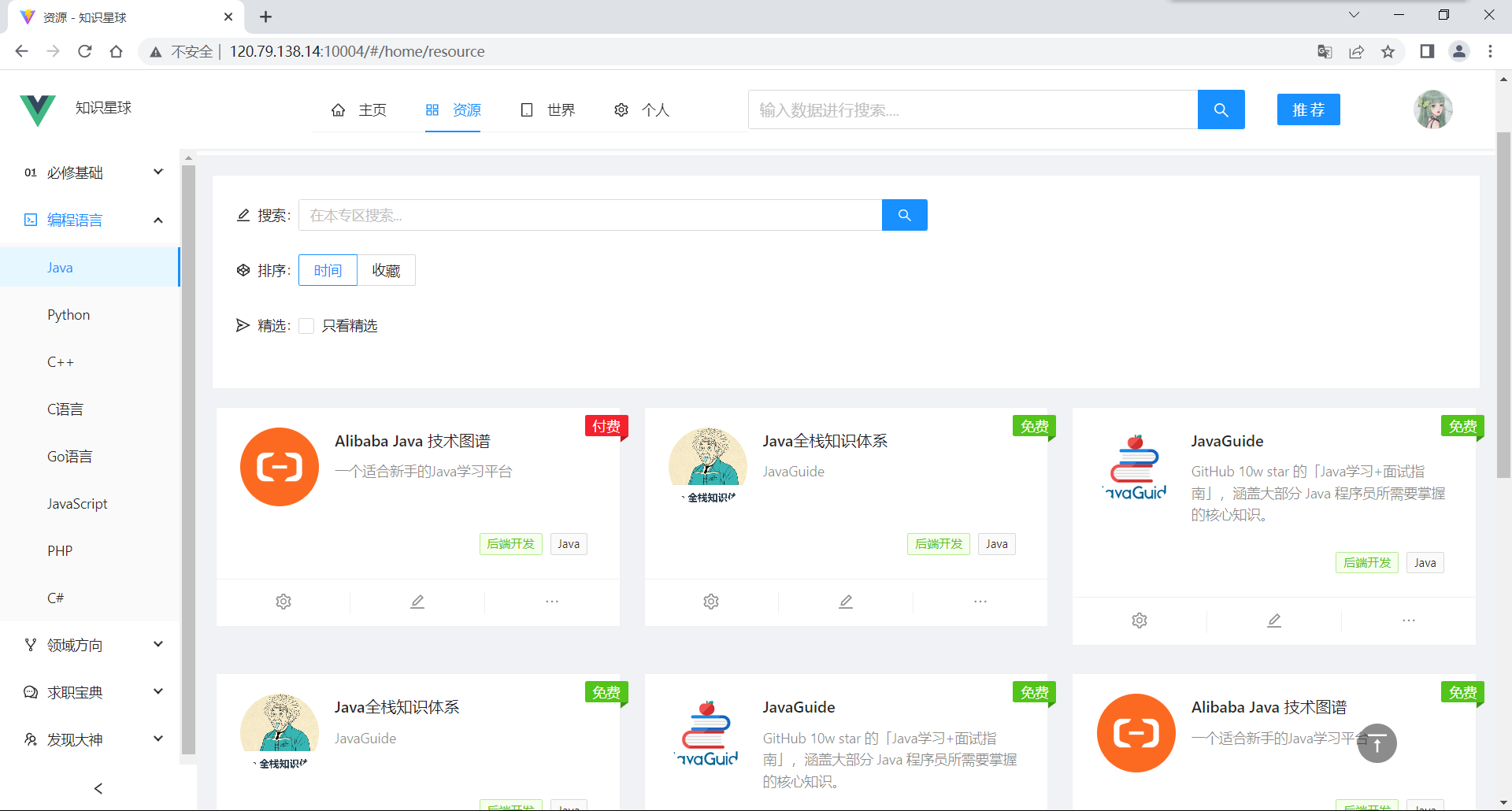Click Java tag on first JavaGuide card
Screen dimensions: 1512x811
coord(1425,563)
